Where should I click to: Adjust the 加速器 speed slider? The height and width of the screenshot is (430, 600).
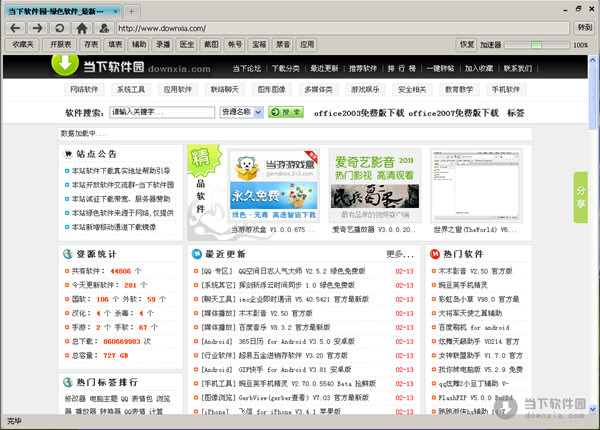pyautogui.click(x=537, y=45)
